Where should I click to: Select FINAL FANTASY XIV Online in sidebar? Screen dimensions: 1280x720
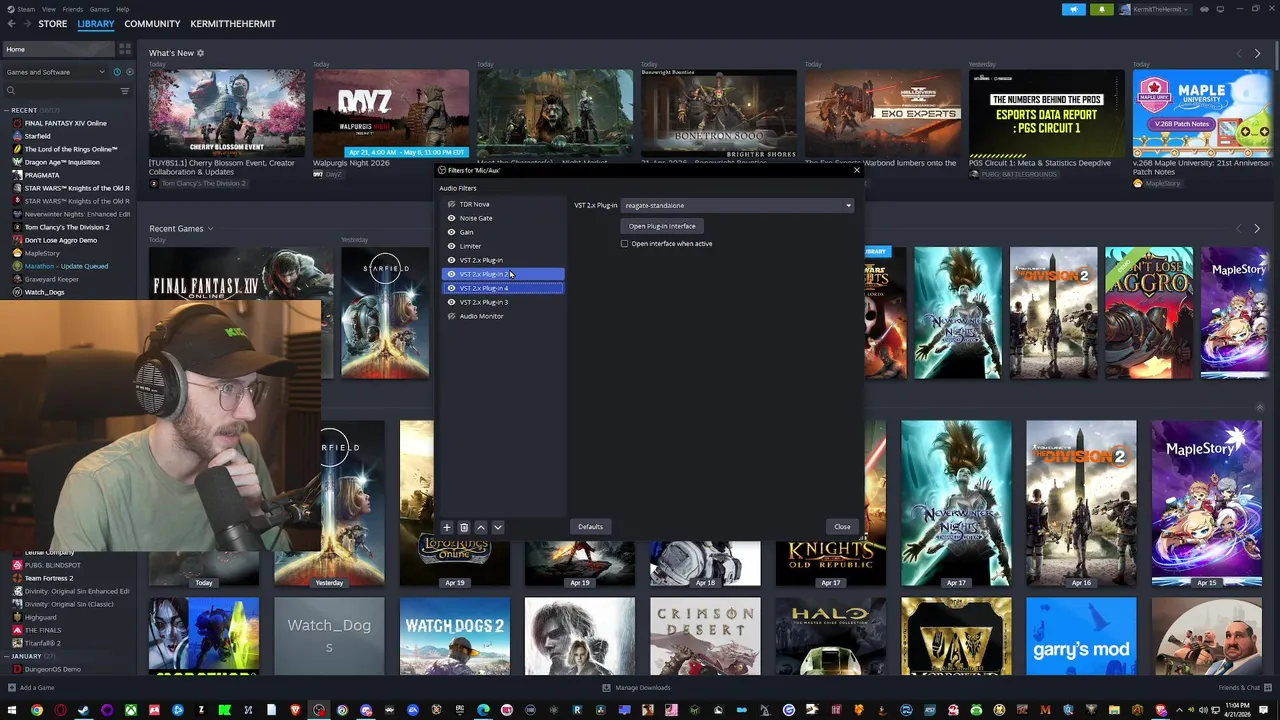65,123
